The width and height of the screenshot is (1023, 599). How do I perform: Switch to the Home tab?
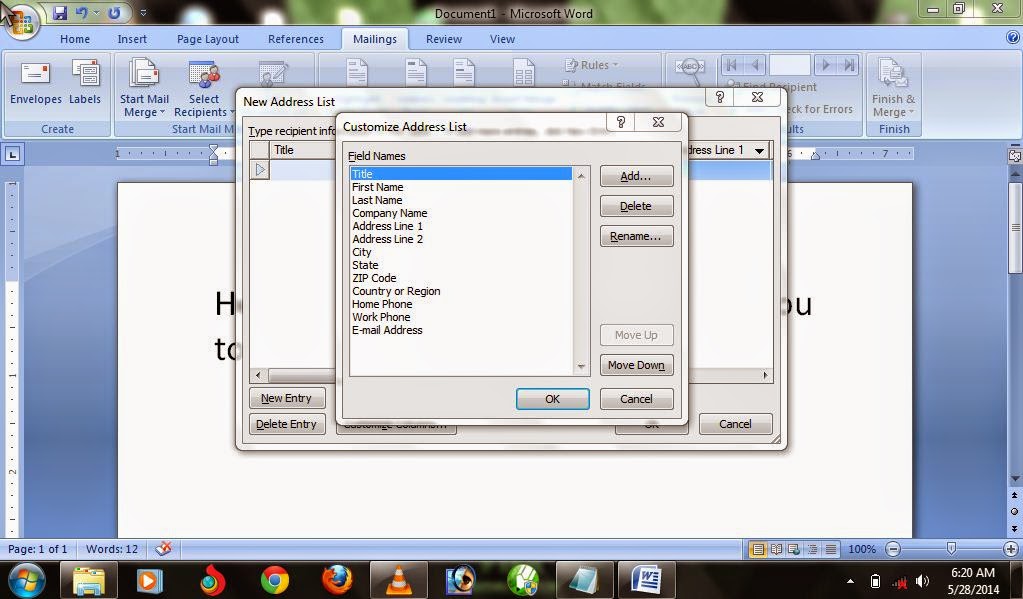75,39
